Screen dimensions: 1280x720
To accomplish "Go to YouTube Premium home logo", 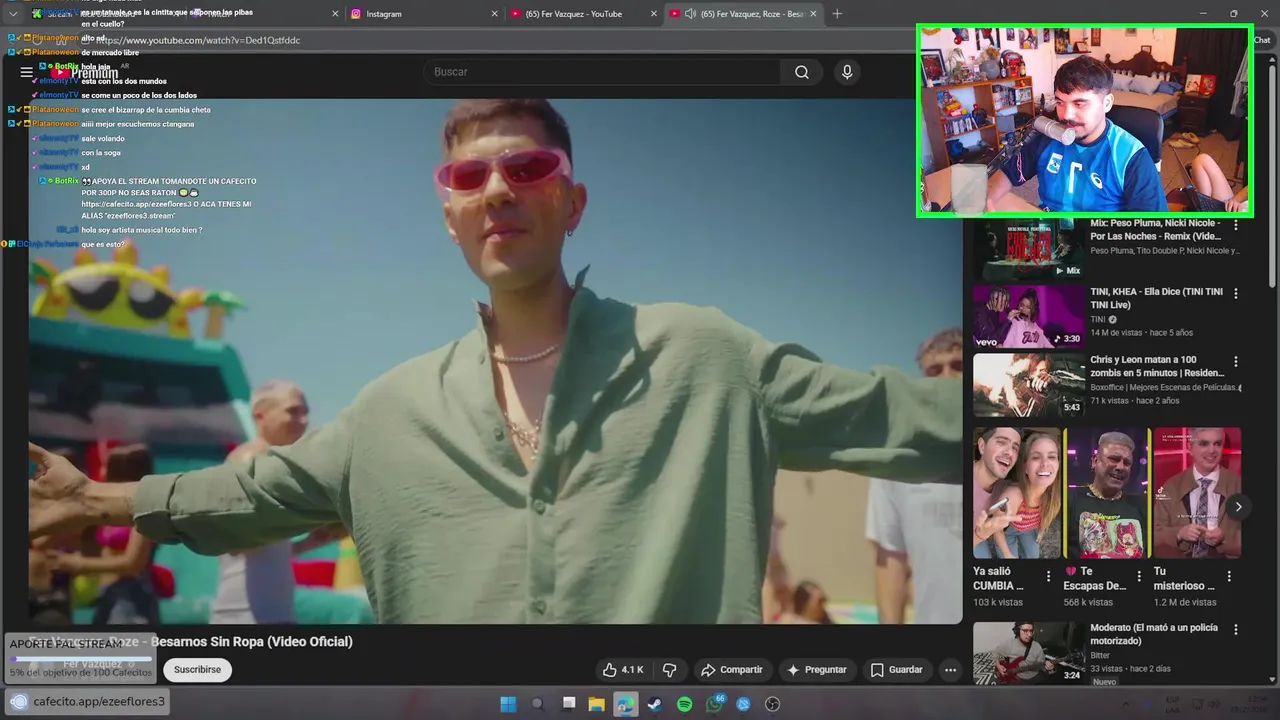I will [86, 72].
